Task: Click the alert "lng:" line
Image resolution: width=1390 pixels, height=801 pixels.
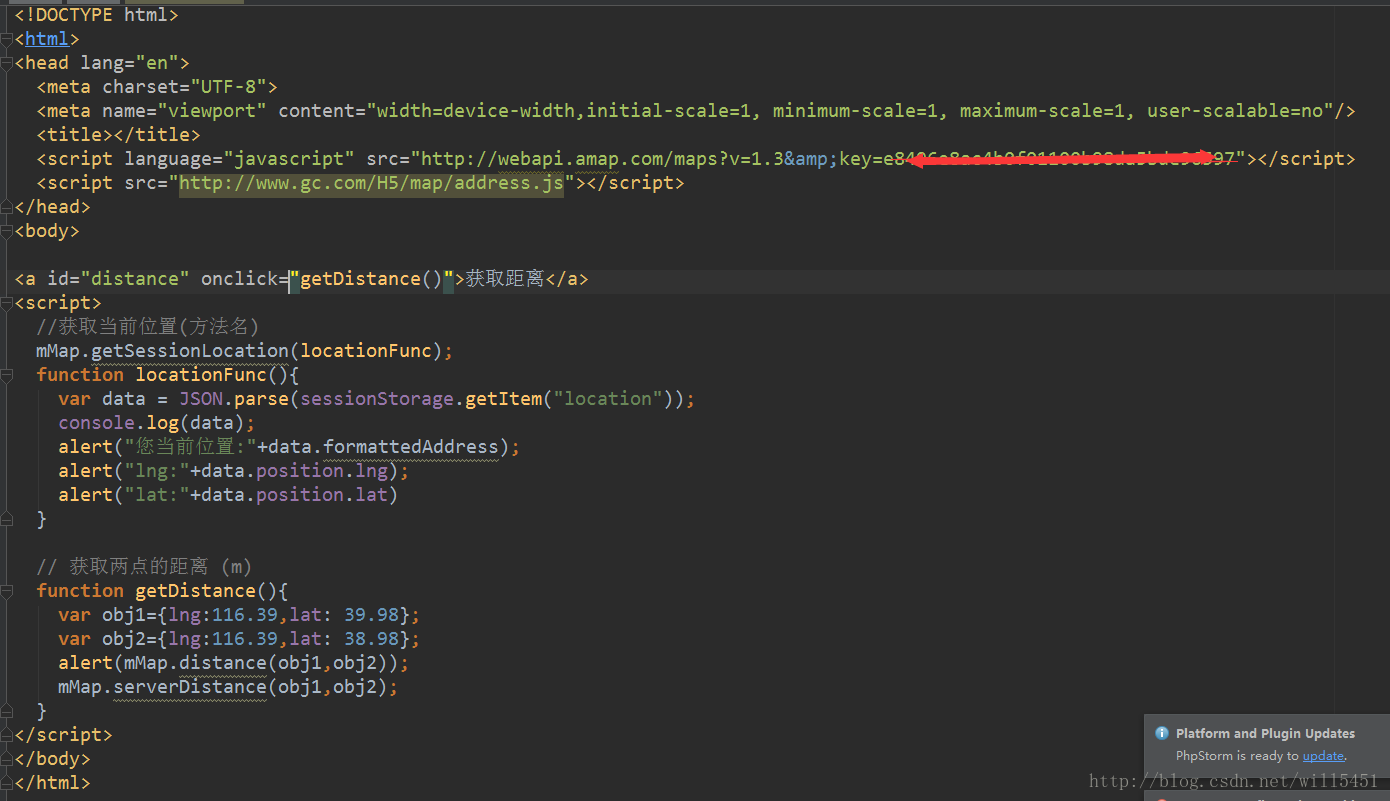Action: [x=234, y=471]
